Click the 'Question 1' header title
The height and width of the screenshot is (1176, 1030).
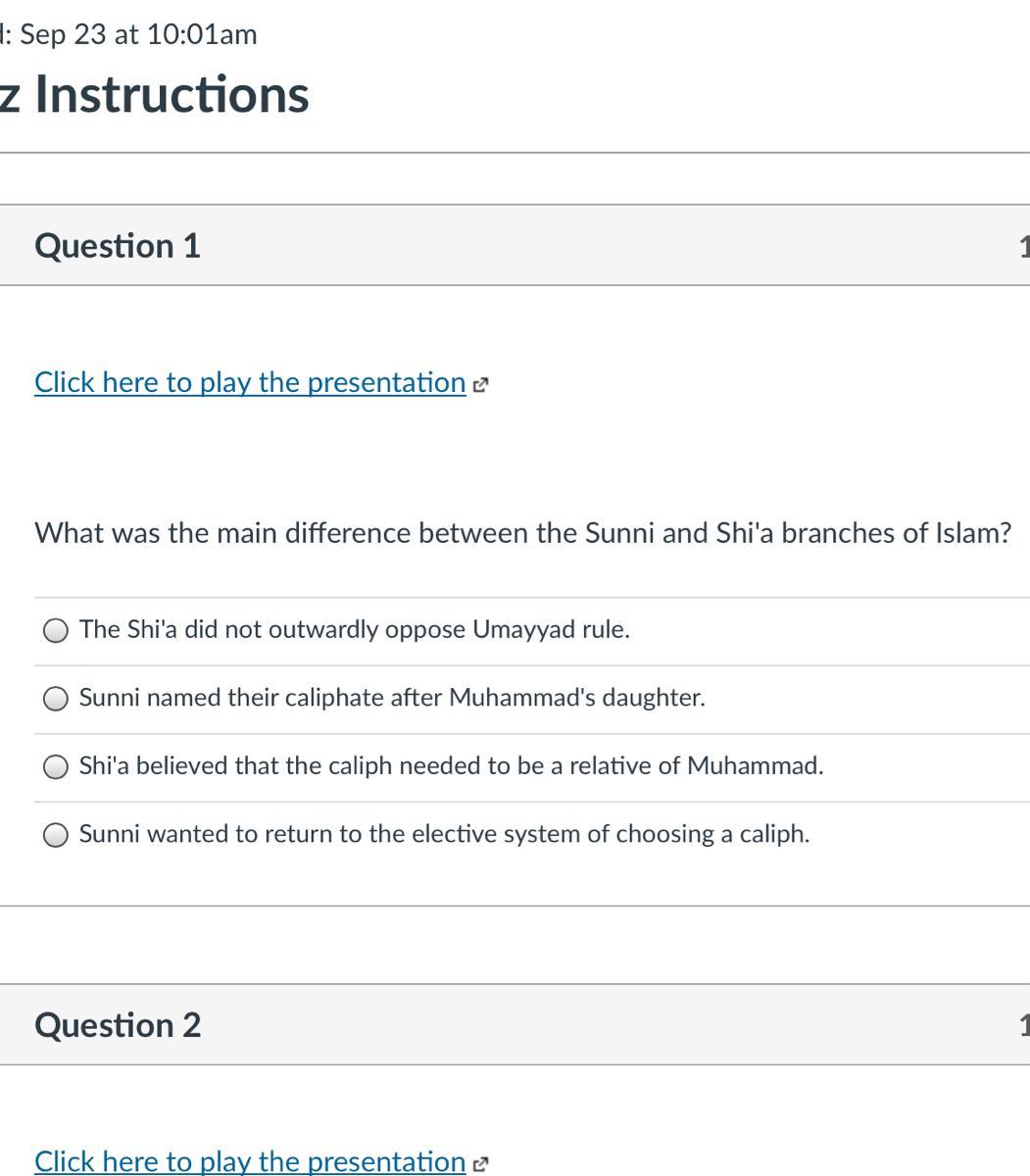pos(118,246)
